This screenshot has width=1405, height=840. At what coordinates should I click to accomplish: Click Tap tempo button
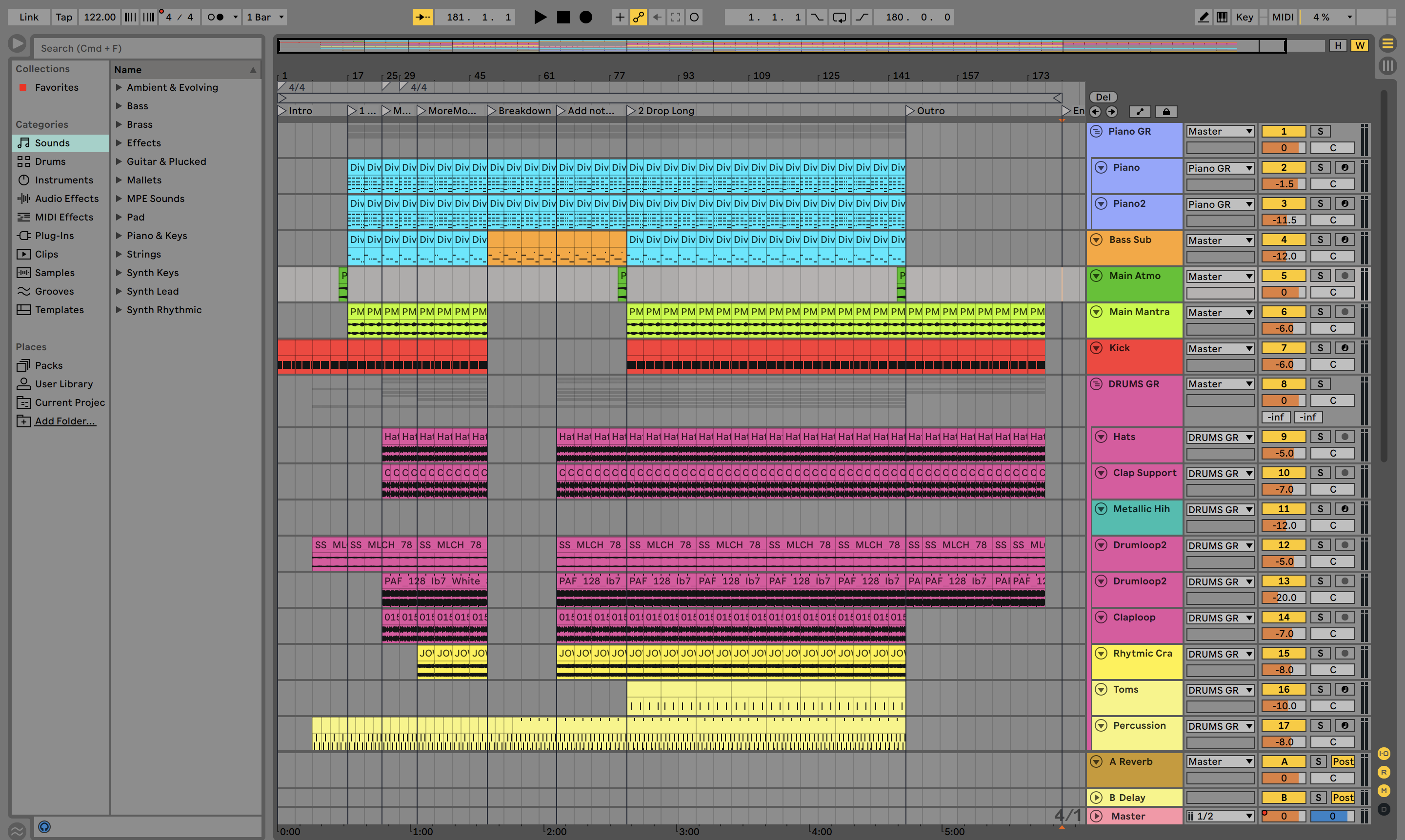64,17
